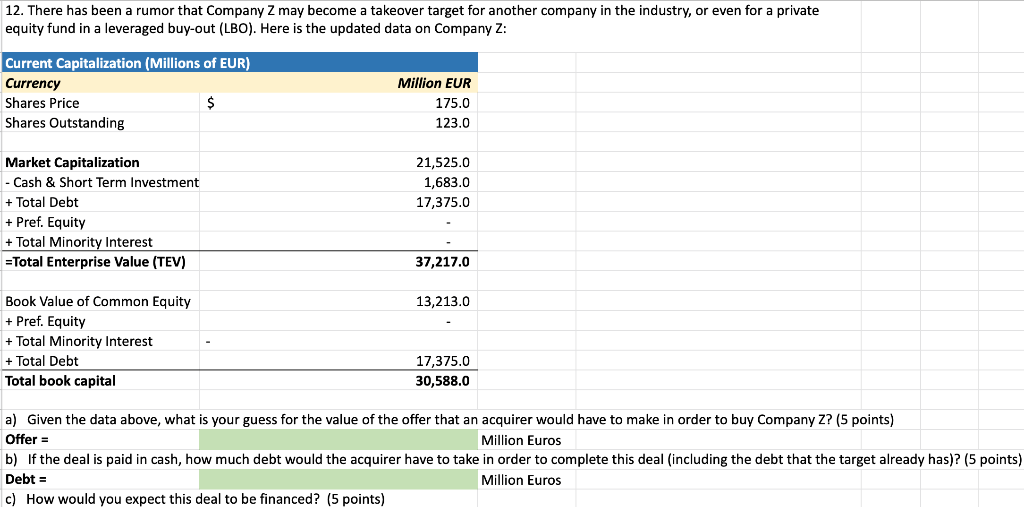Select question a) about the offer value
The width and height of the screenshot is (1024, 507).
[x=449, y=420]
